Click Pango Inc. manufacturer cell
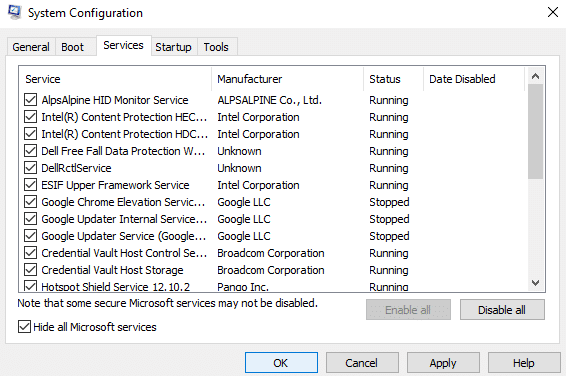This screenshot has width=566, height=376. pos(243,287)
